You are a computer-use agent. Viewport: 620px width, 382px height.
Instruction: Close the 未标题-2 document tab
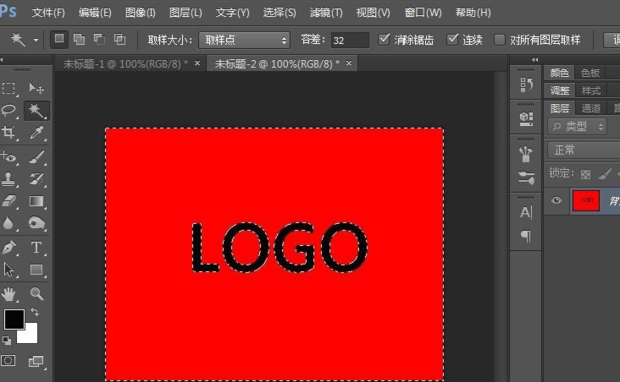pyautogui.click(x=349, y=63)
